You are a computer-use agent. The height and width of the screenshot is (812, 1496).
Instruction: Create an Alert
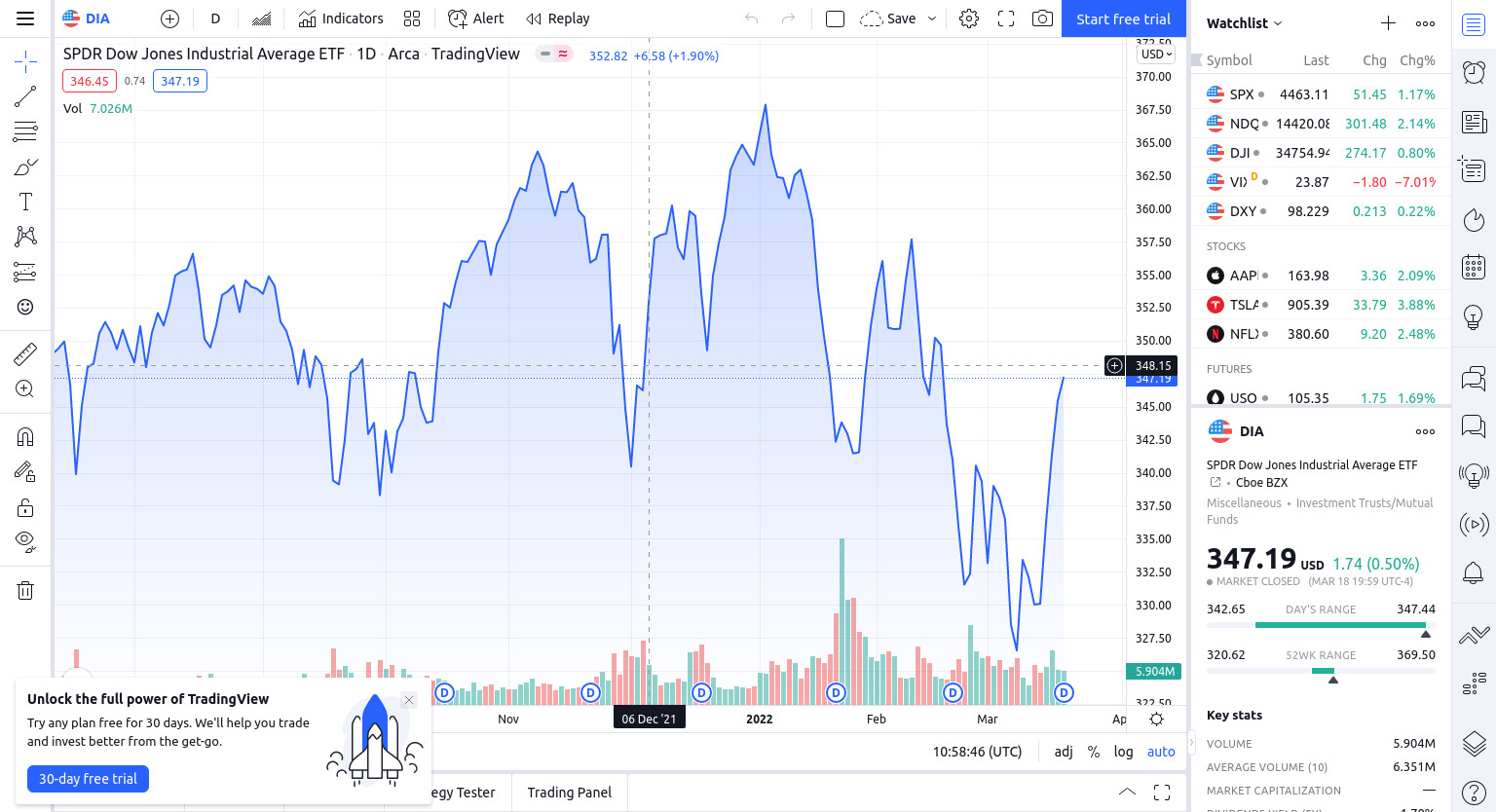[x=476, y=18]
